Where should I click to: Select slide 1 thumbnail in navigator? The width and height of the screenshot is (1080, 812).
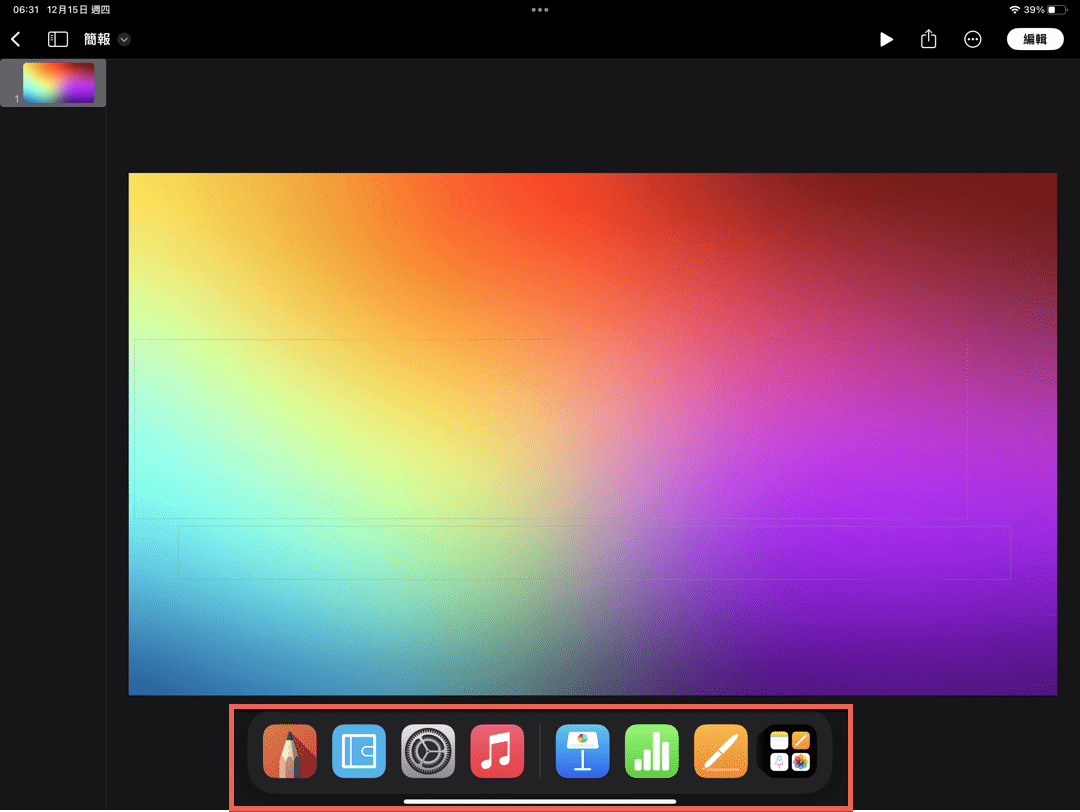point(59,83)
